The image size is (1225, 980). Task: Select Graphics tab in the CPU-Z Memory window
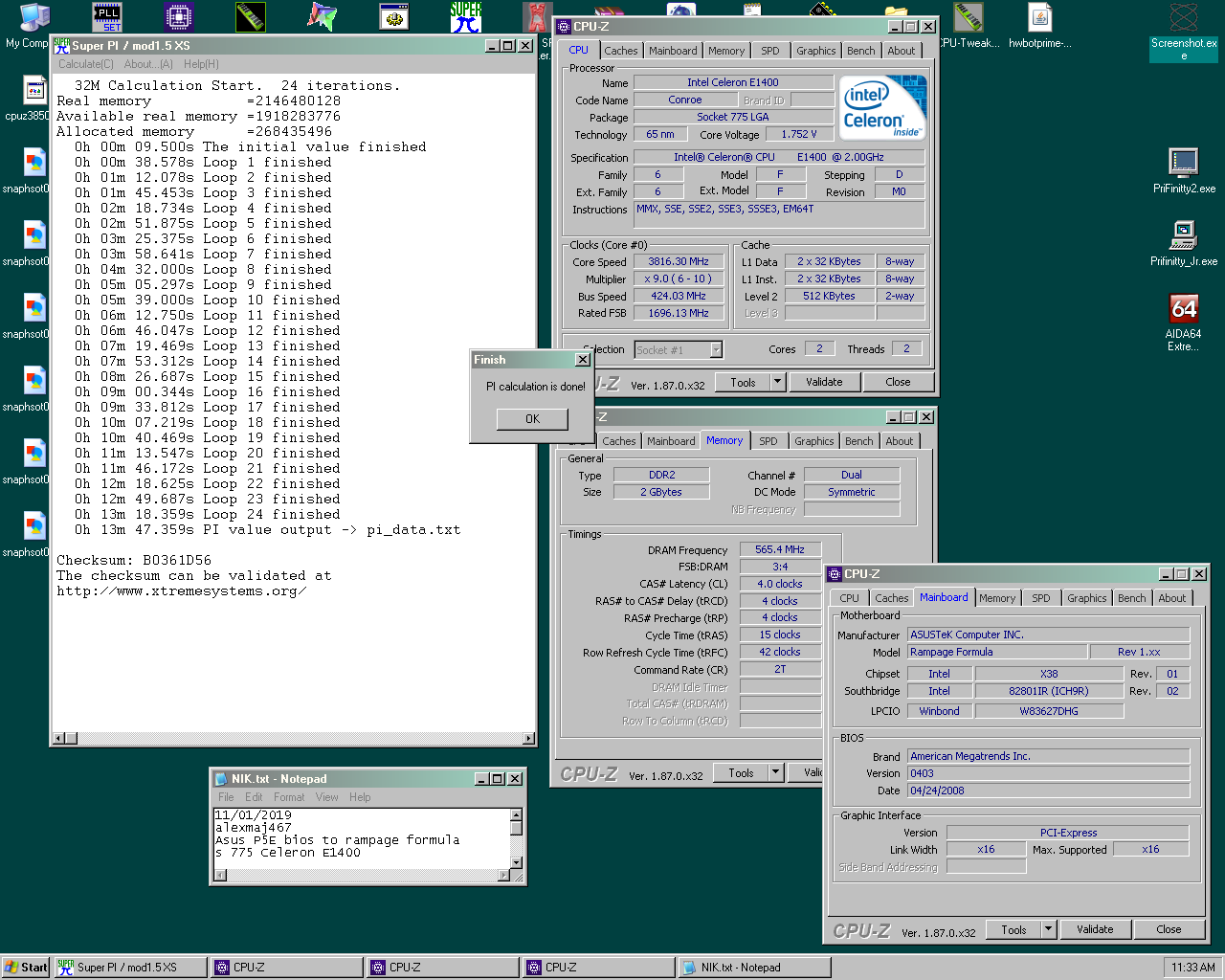tap(813, 441)
